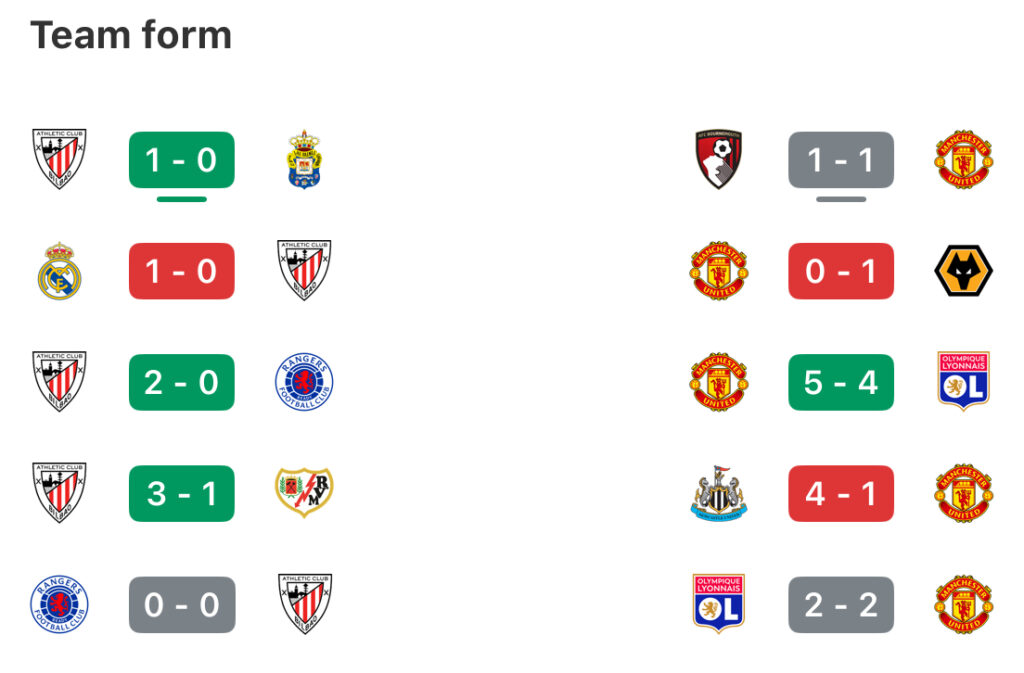Image resolution: width=1024 pixels, height=673 pixels.
Task: Open the 3 - 1 result against Rayo
Action: tap(182, 493)
